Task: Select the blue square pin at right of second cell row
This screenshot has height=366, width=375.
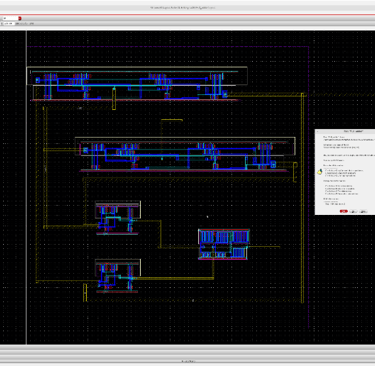Action: (x=273, y=164)
